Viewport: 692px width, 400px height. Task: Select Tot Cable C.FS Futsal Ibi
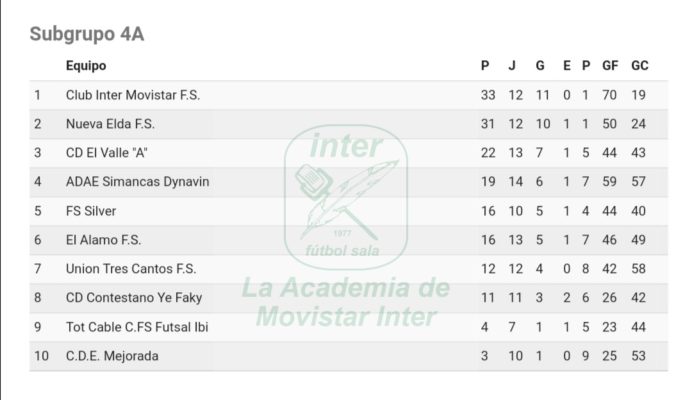pos(137,327)
